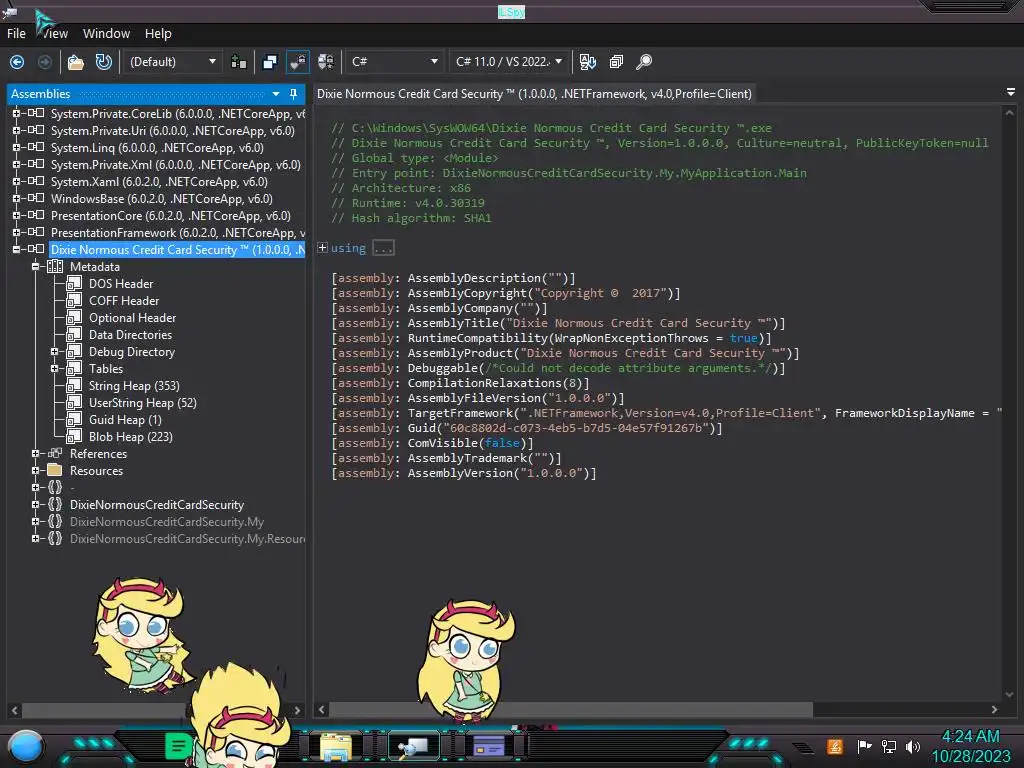Expand the using directives block
The image size is (1024, 768).
click(322, 248)
